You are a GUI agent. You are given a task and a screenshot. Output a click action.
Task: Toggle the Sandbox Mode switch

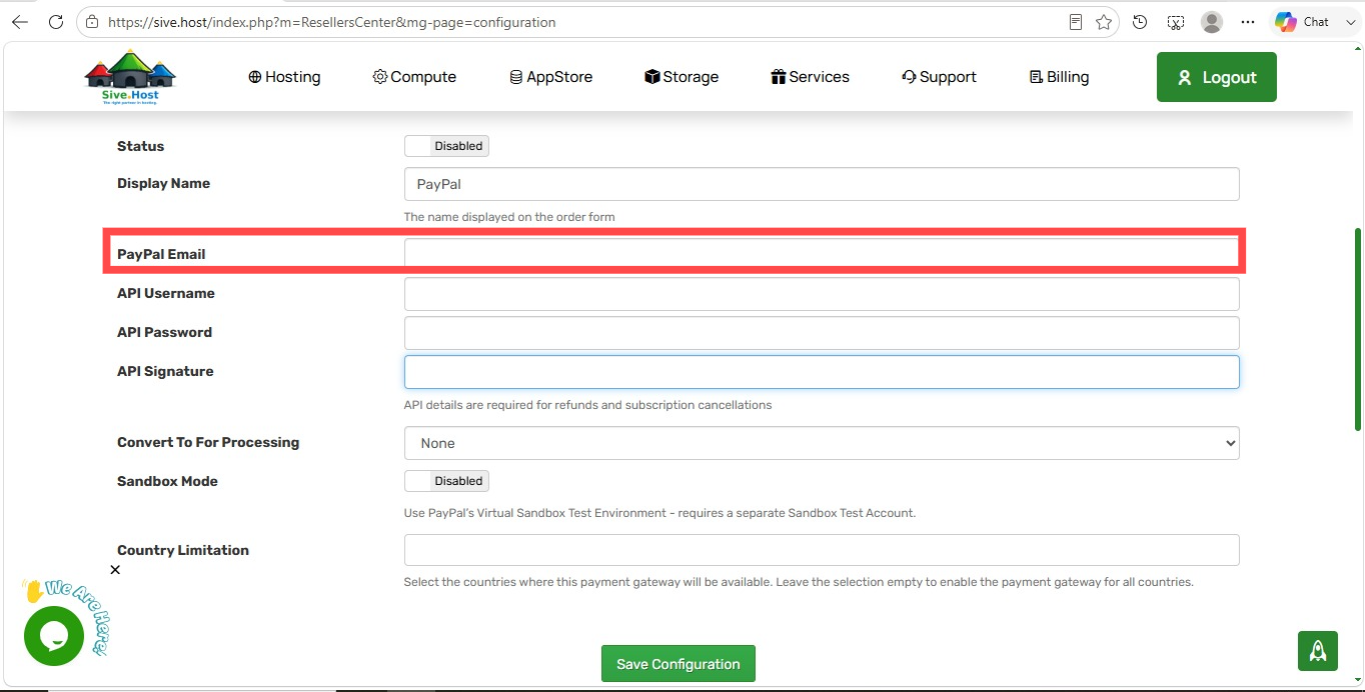[x=446, y=481]
